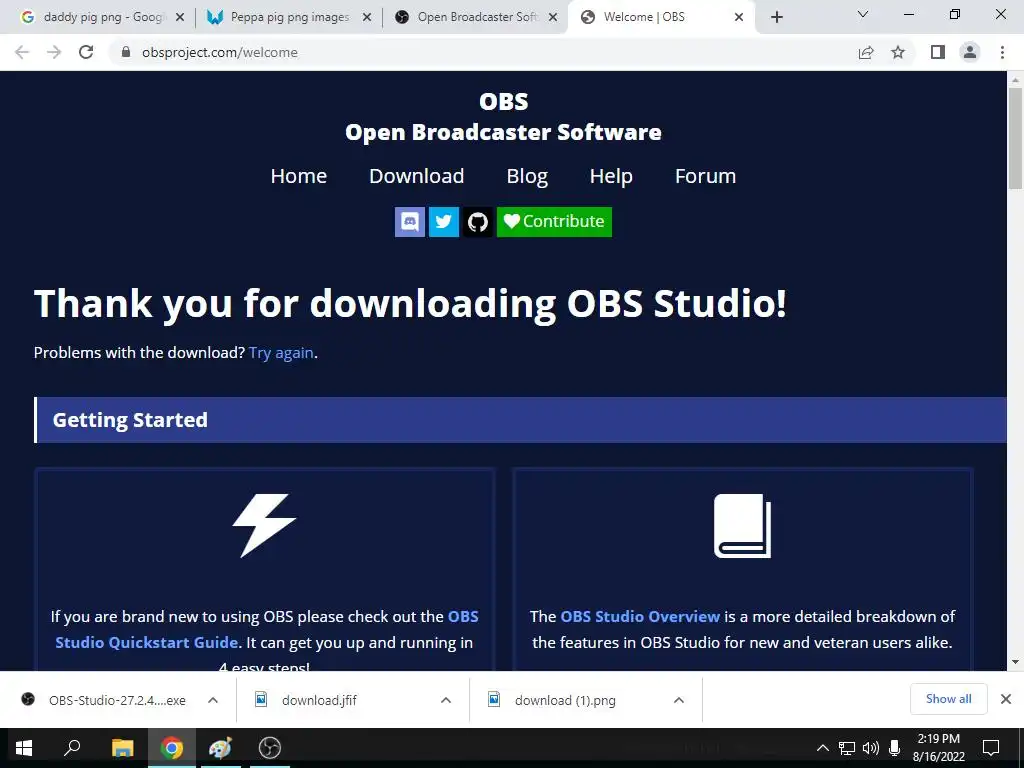1024x768 pixels.
Task: Open the OBS Studio Overview link
Action: pyautogui.click(x=640, y=616)
